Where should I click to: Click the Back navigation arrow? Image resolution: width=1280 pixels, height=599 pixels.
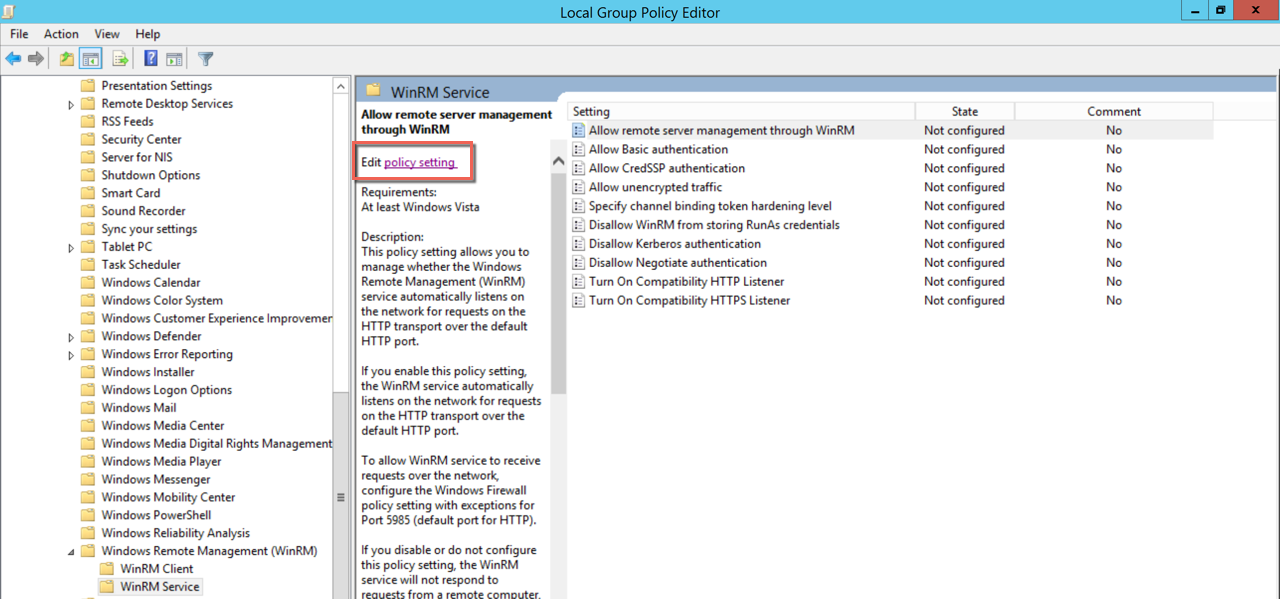point(13,58)
